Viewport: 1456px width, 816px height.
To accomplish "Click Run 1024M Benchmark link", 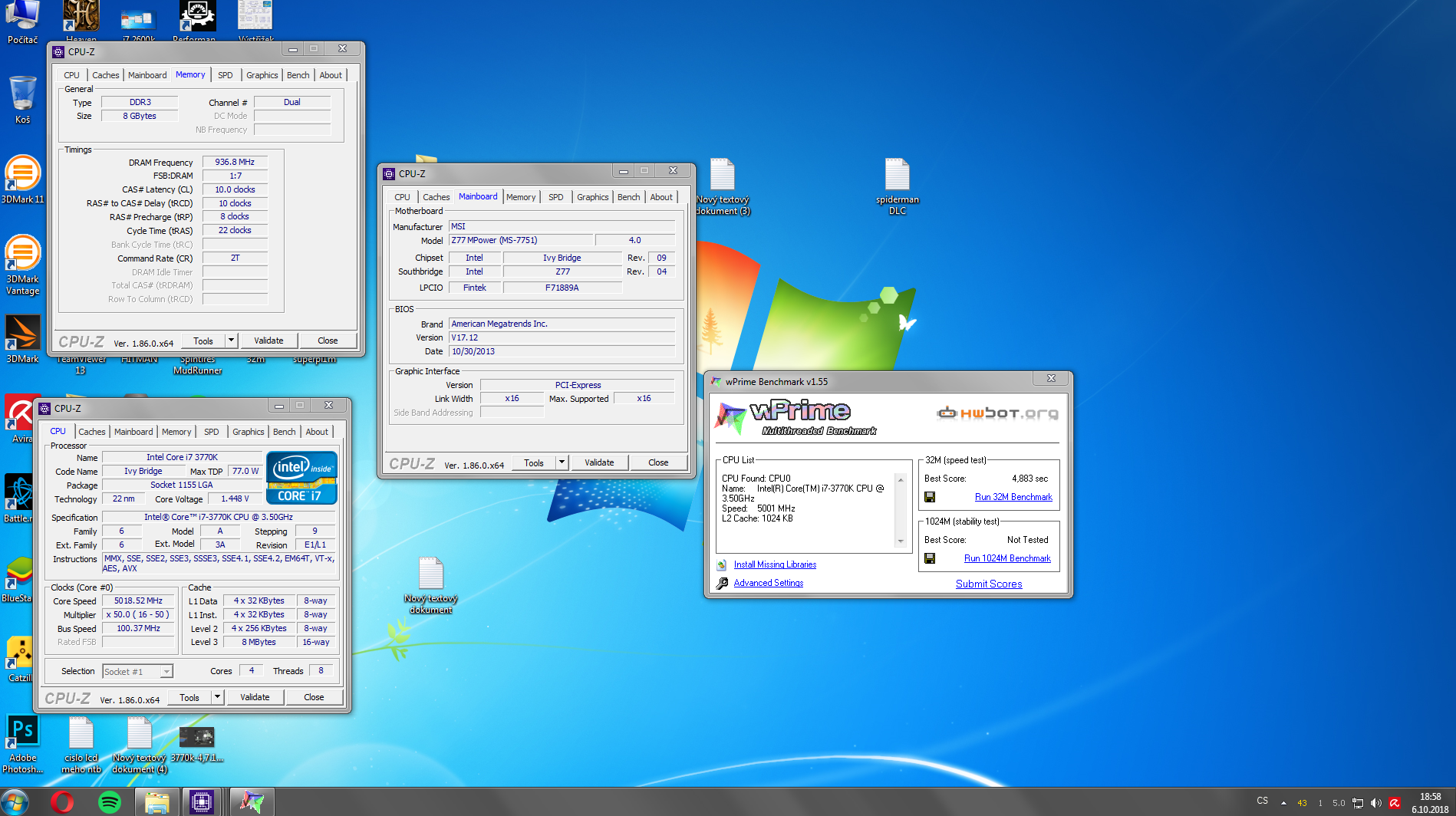I will click(1007, 558).
